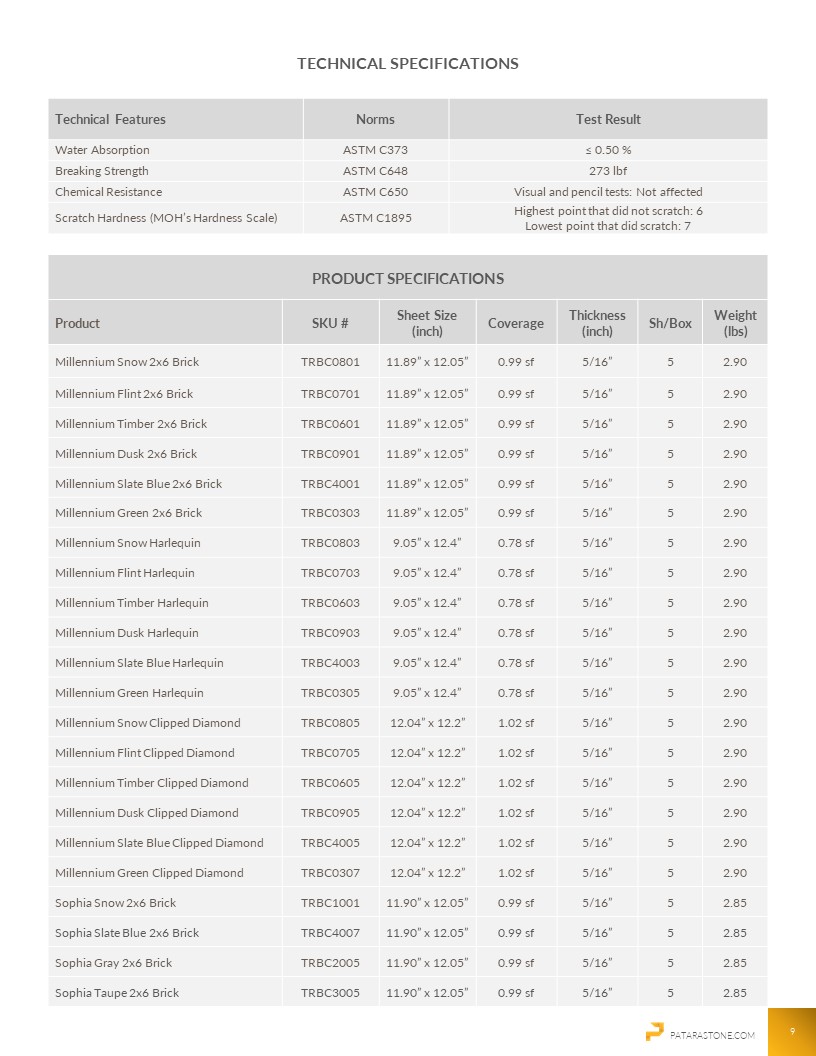Select the Technical Features column header
Image resolution: width=816 pixels, height=1056 pixels.
(110, 119)
